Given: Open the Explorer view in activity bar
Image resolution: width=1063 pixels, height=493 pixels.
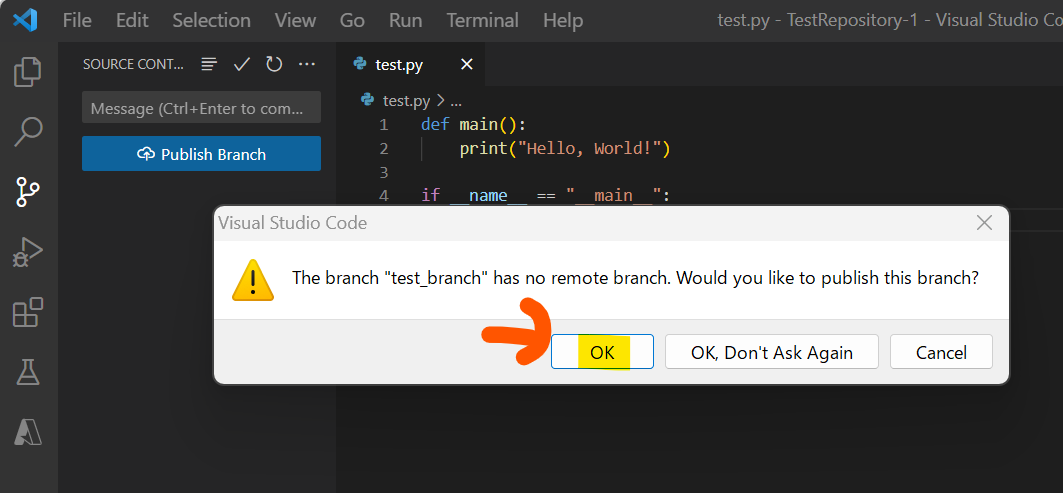Looking at the screenshot, I should coord(28,72).
